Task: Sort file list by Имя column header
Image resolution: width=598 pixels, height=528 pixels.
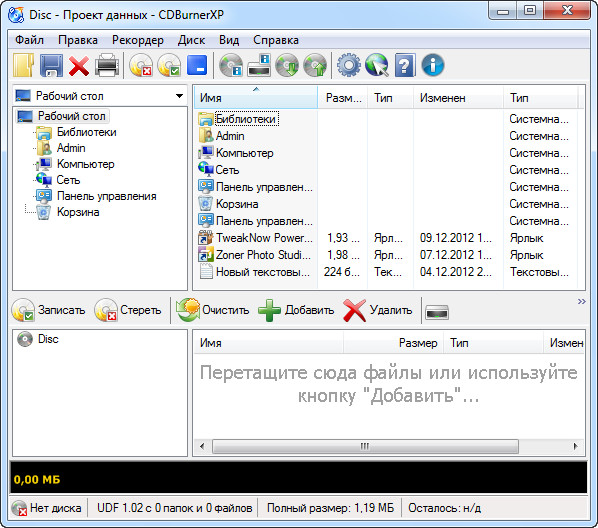Action: point(256,98)
